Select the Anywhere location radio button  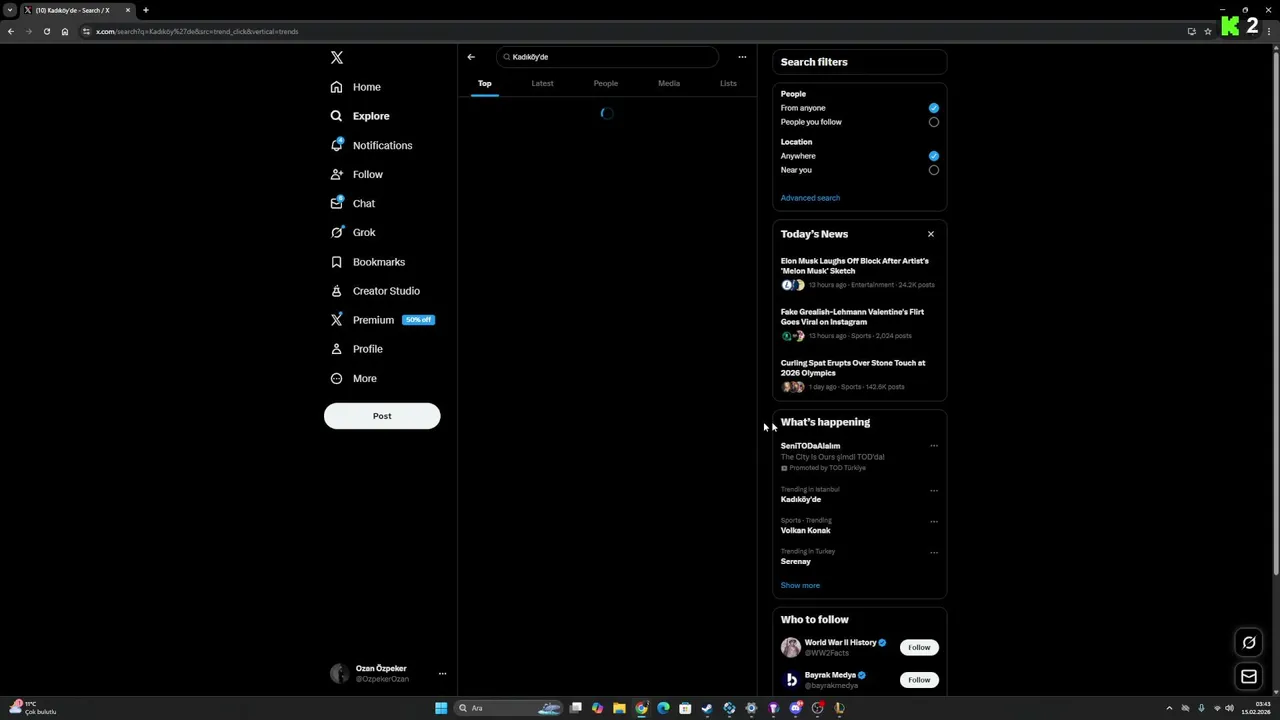[933, 156]
